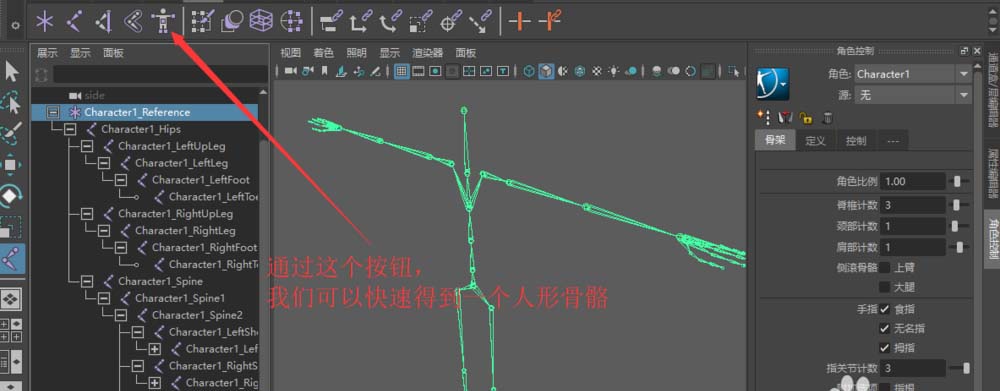1000x391 pixels.
Task: Toggle the viewport grid button
Action: coord(401,71)
